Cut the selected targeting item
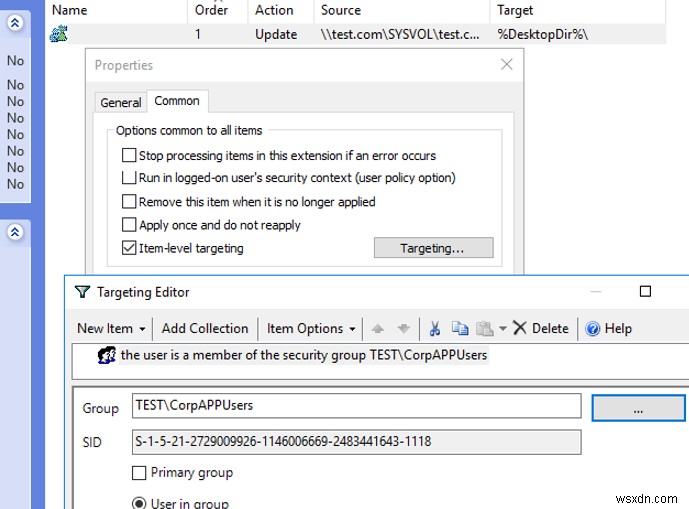Viewport: 689px width, 509px height. [435, 328]
